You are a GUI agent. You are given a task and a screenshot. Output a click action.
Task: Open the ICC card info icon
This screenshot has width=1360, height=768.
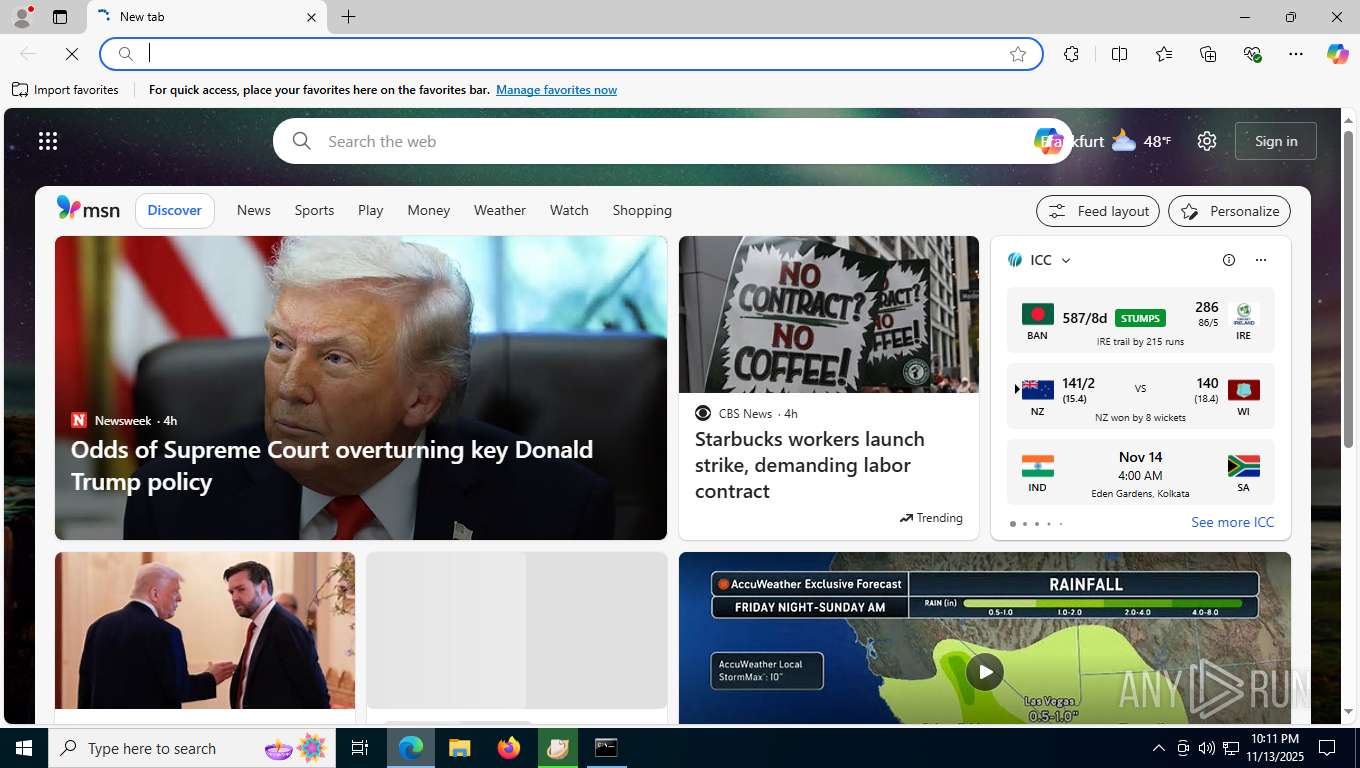point(1229,260)
